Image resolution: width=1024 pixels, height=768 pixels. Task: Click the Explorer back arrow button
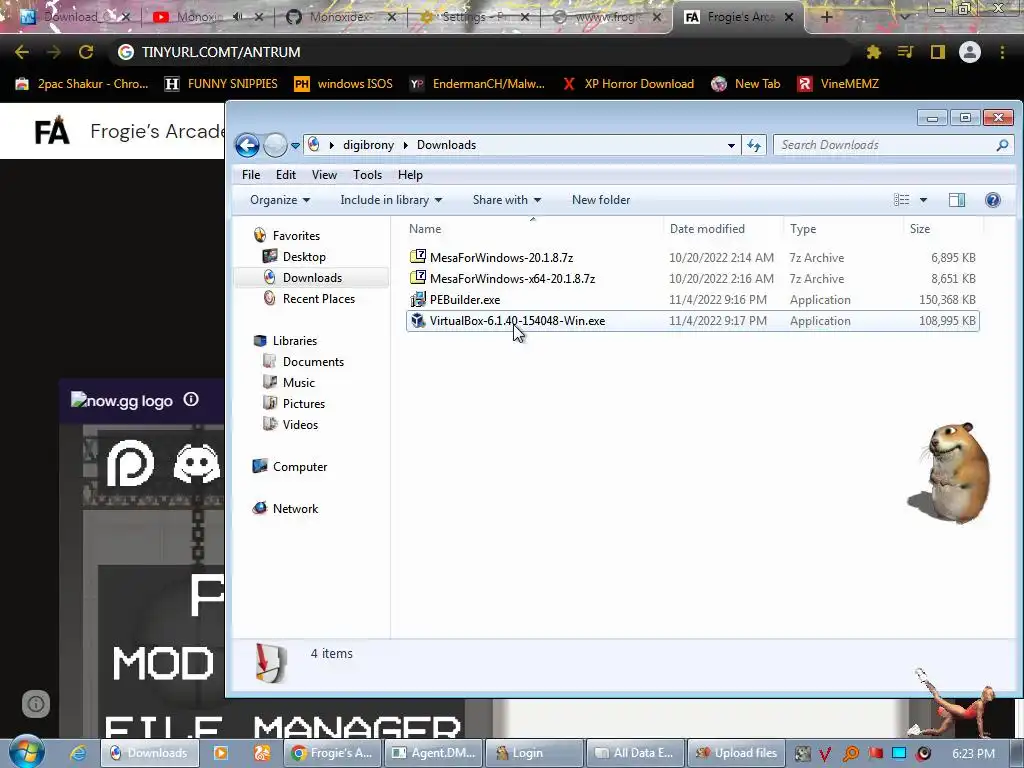tap(247, 145)
